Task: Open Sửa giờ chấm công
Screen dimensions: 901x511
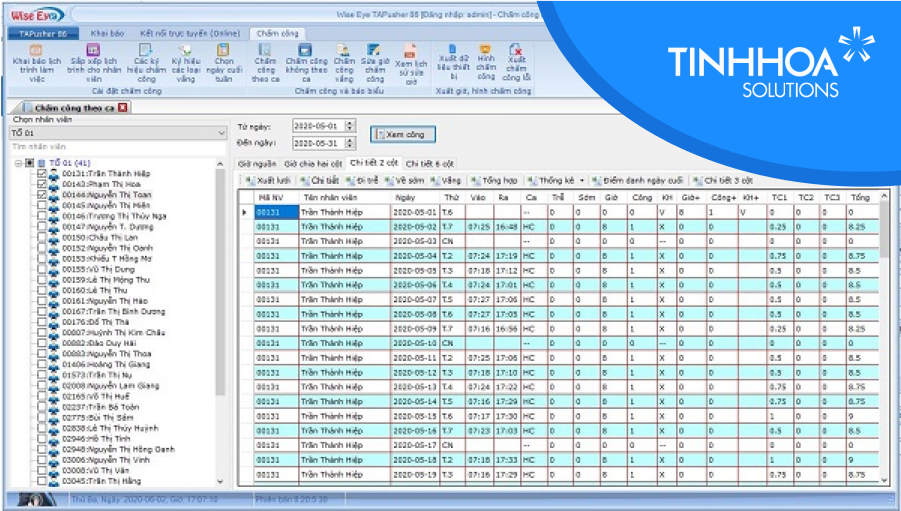Action: [375, 63]
